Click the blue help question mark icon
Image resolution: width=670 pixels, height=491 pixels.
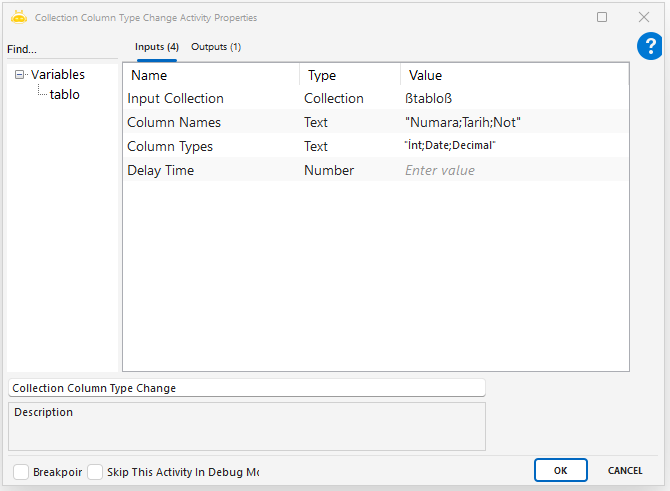click(650, 46)
